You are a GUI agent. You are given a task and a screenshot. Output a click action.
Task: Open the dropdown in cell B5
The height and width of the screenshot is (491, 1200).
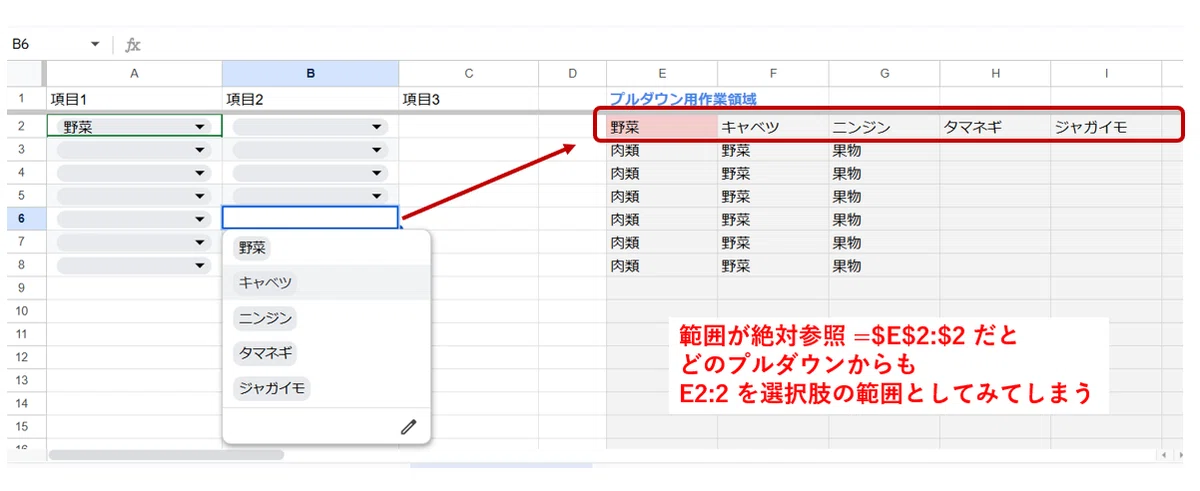point(377,196)
